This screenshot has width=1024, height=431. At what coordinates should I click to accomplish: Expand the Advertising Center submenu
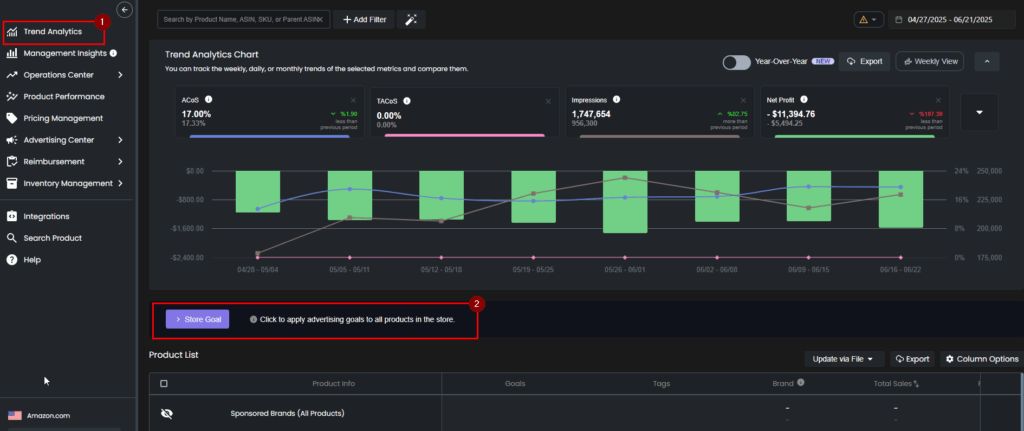(x=120, y=140)
